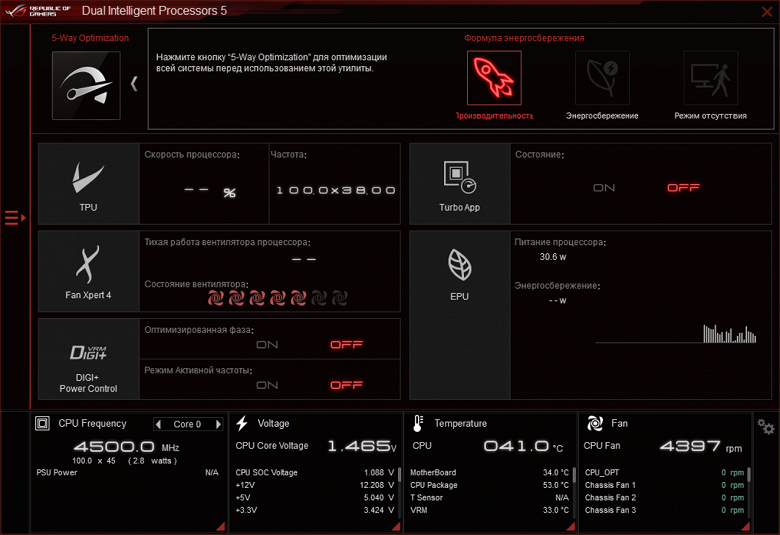Image resolution: width=780 pixels, height=535 pixels.
Task: Click the Fan monitor icon
Action: click(595, 424)
